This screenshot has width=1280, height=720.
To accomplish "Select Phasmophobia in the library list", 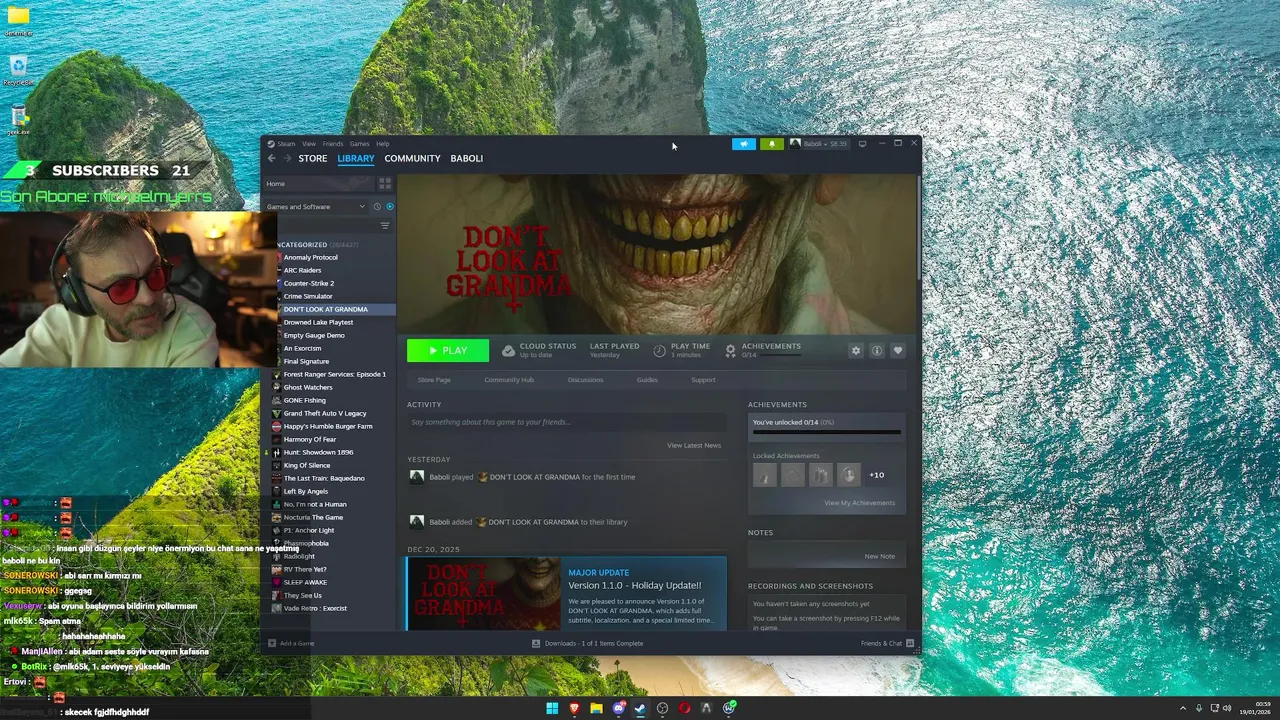I will (306, 543).
